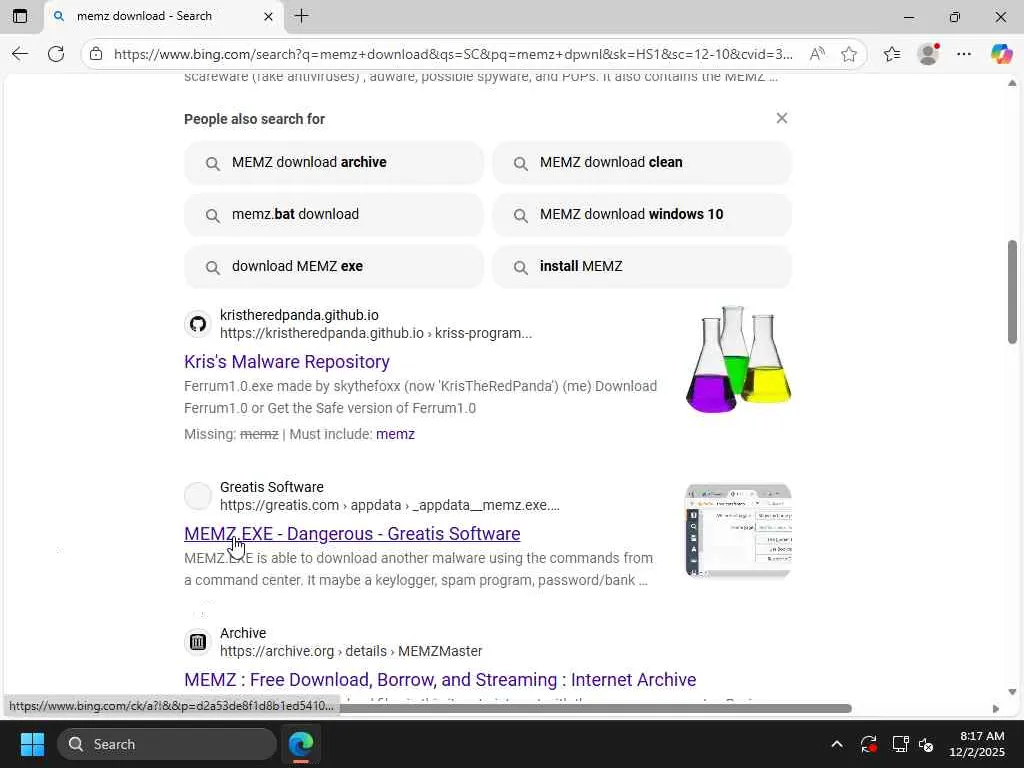Click scroll up arrow of page
This screenshot has width=1024, height=768.
(1012, 83)
